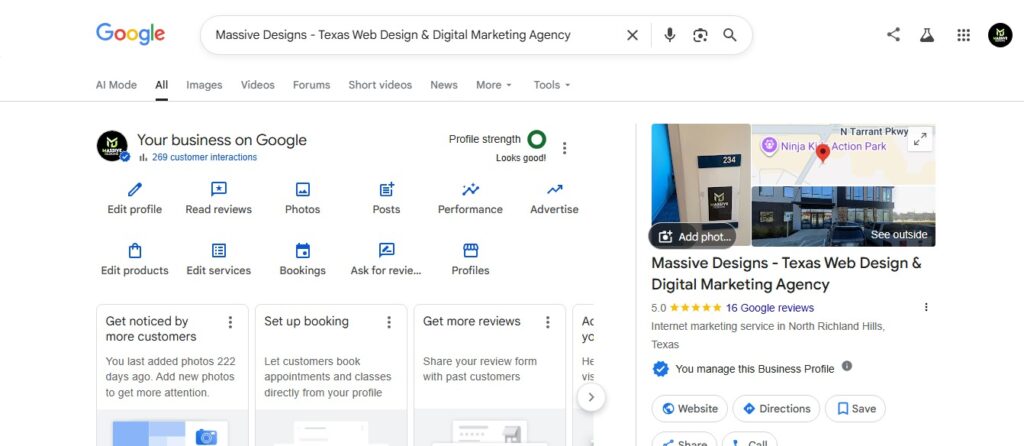This screenshot has width=1024, height=446.
Task: Expand the More search filters dropdown
Action: pos(494,85)
